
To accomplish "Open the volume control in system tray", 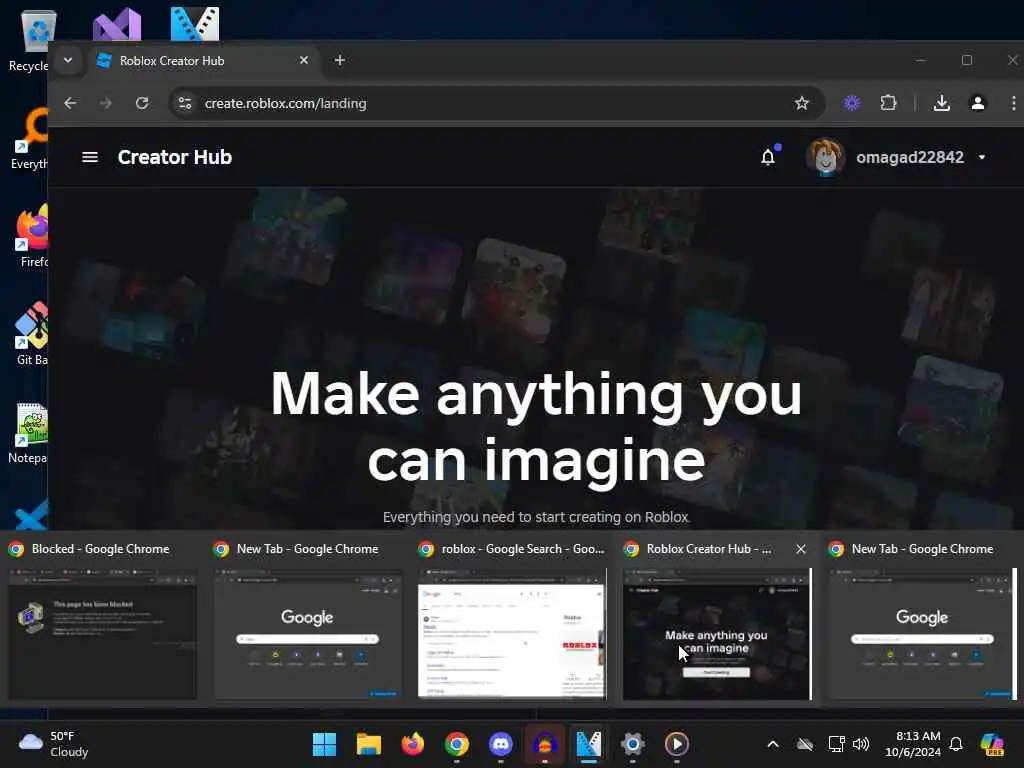I will 861,744.
